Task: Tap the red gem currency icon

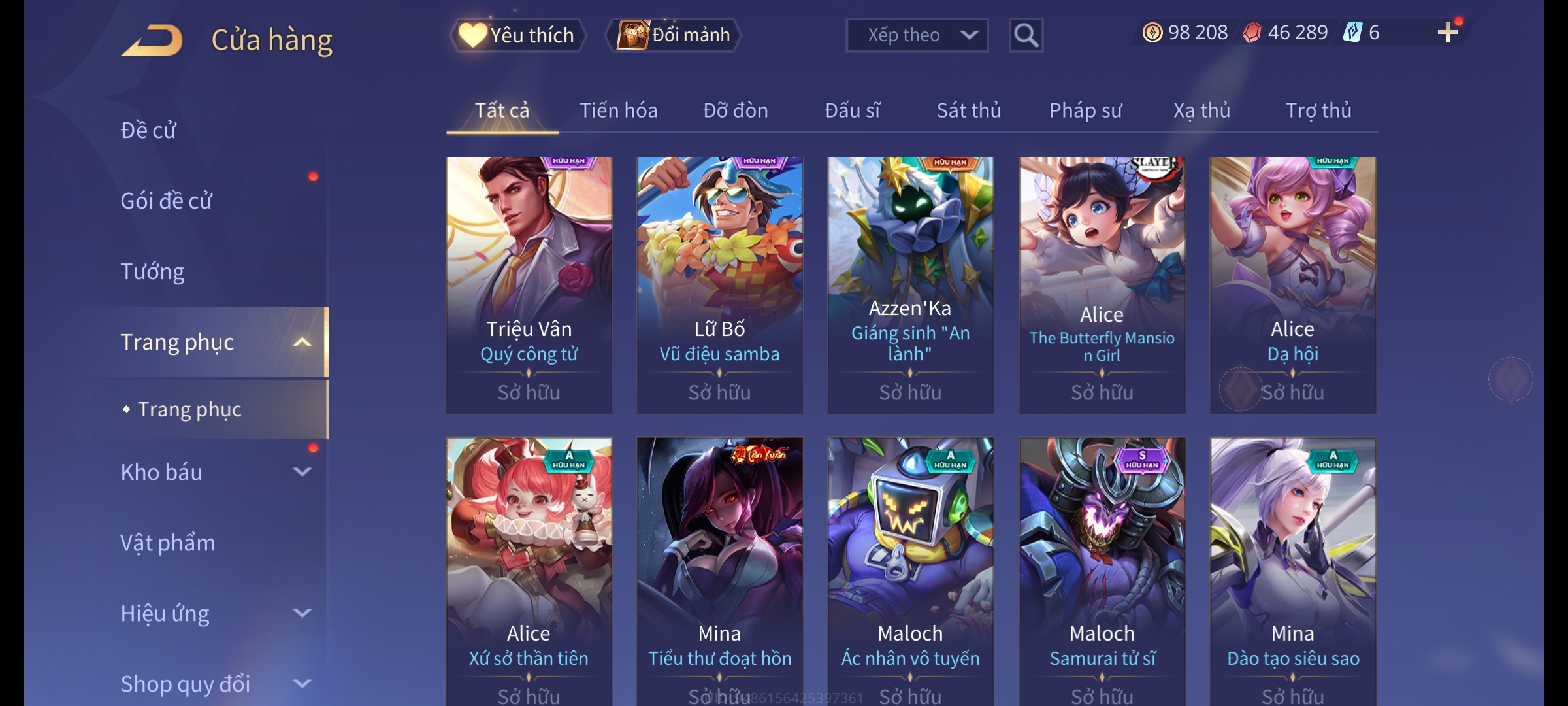Action: (1252, 33)
